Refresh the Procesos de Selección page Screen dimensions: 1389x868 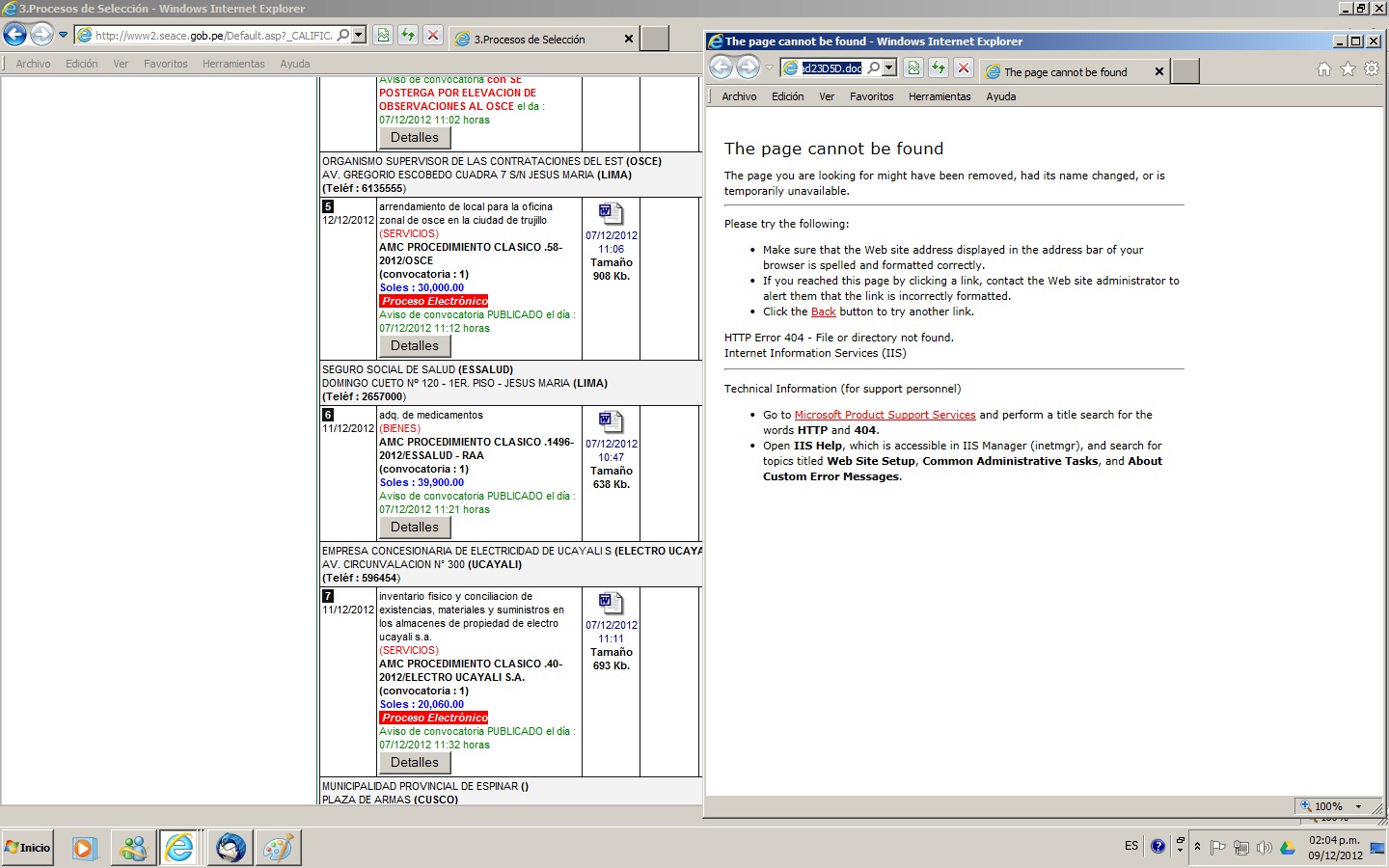tap(408, 36)
